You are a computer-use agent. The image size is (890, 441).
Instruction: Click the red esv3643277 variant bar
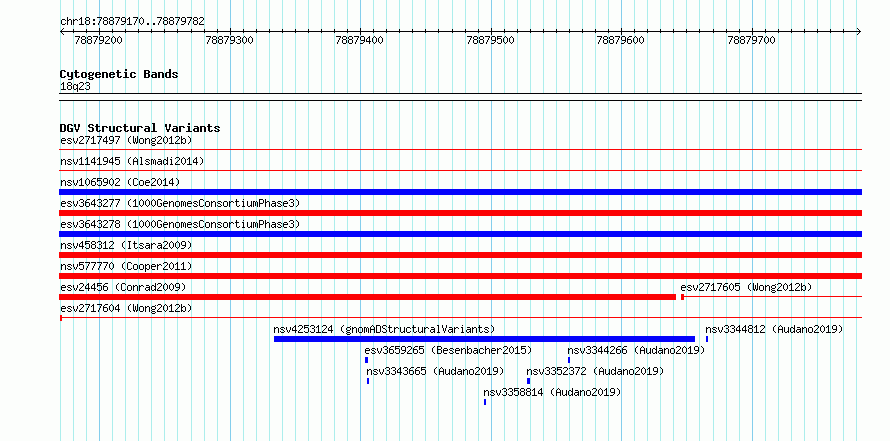coord(461,213)
